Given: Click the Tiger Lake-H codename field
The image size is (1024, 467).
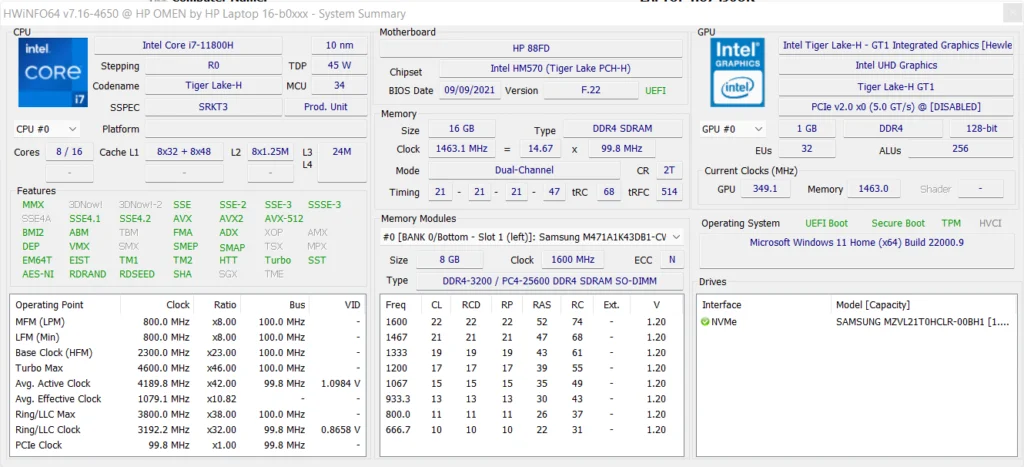Looking at the screenshot, I should 214,86.
